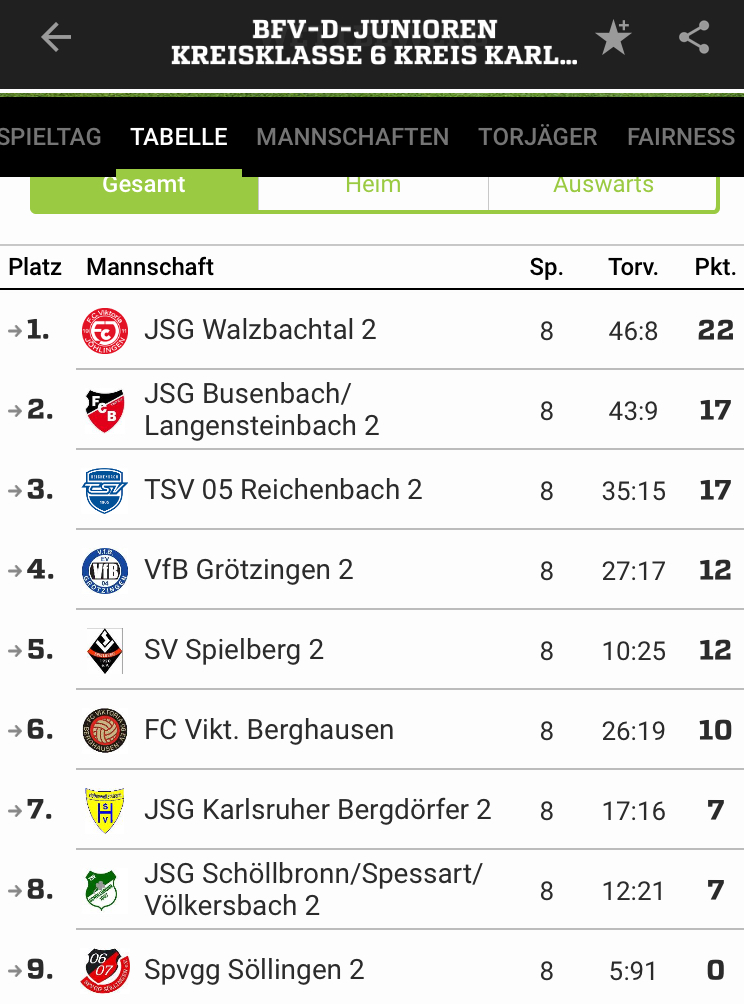Tap the VfB Grötzingen club badge

click(105, 571)
